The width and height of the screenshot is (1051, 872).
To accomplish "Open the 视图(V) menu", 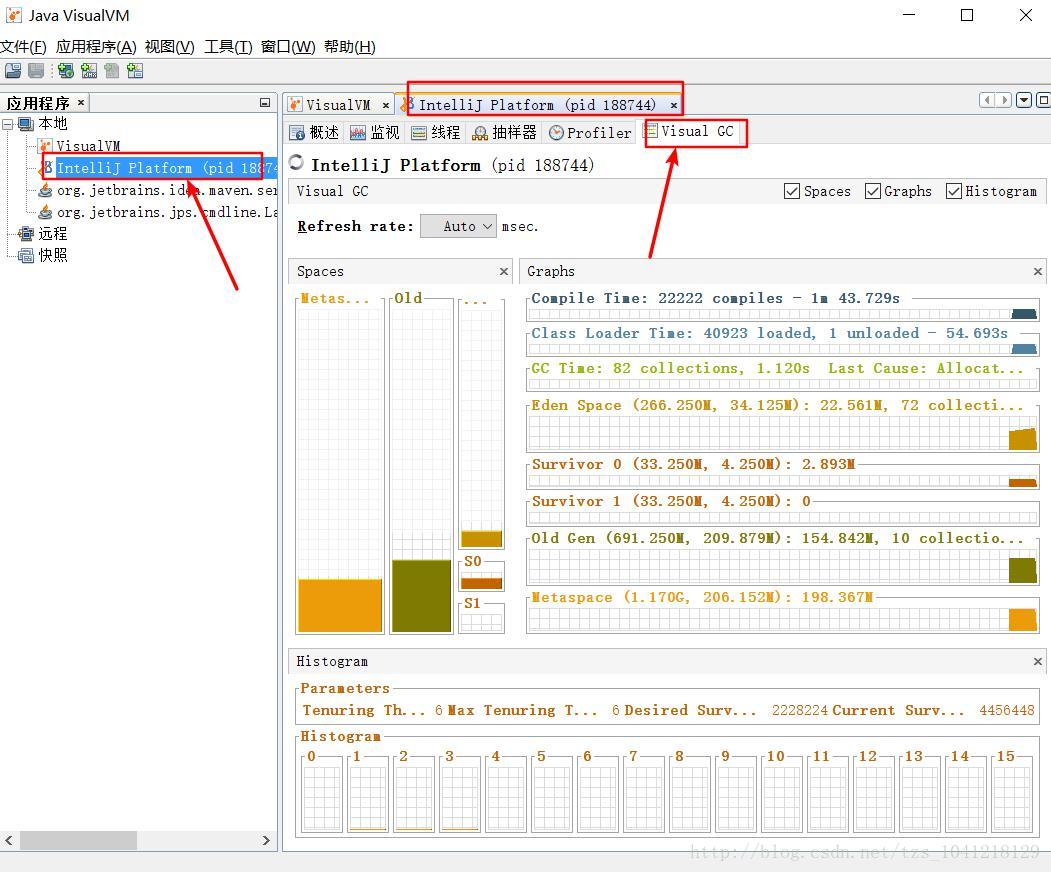I will click(x=170, y=47).
